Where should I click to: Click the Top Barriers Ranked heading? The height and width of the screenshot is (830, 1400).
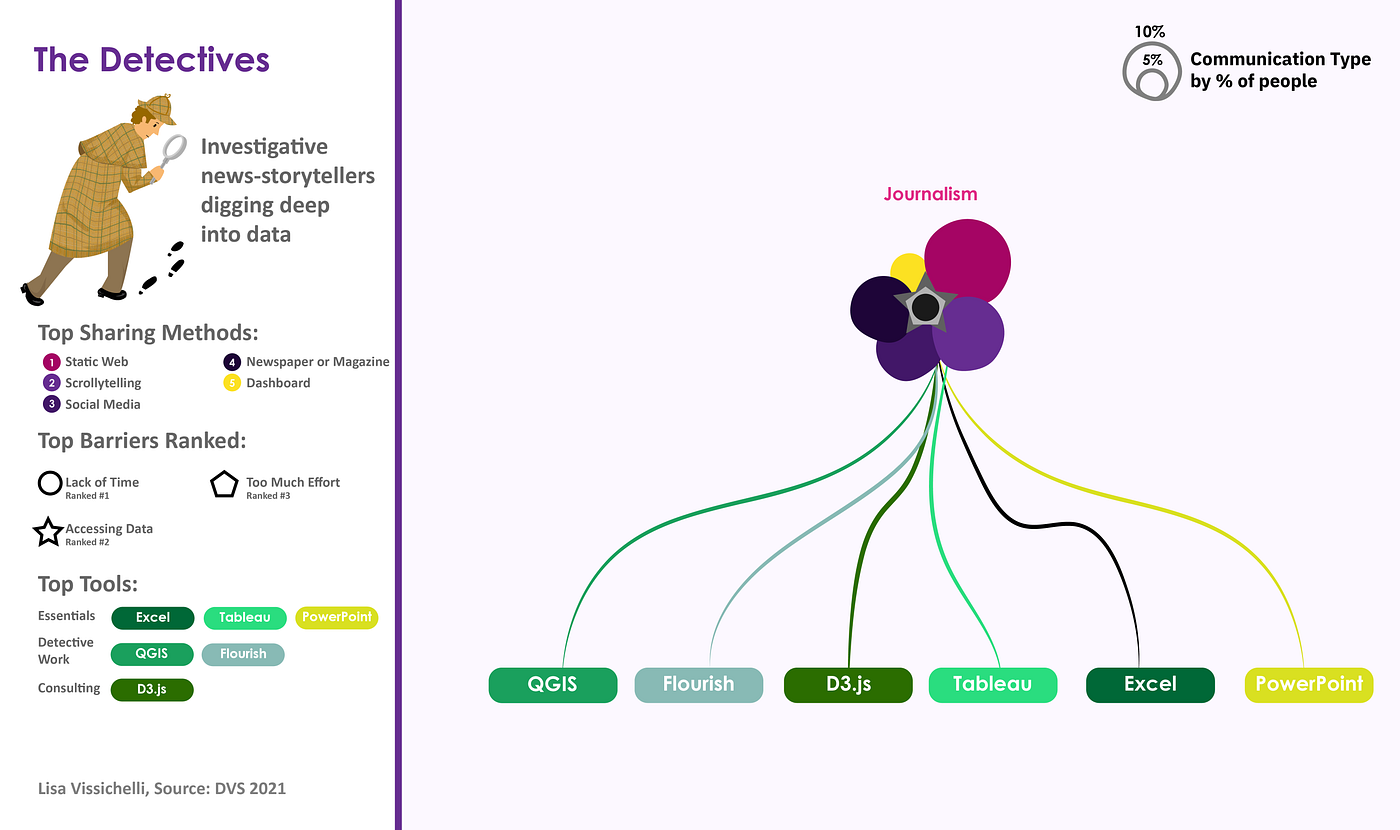[141, 441]
